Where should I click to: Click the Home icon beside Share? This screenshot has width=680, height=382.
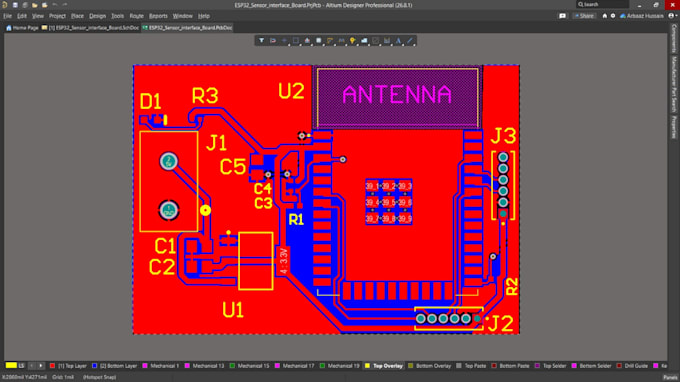click(x=605, y=16)
